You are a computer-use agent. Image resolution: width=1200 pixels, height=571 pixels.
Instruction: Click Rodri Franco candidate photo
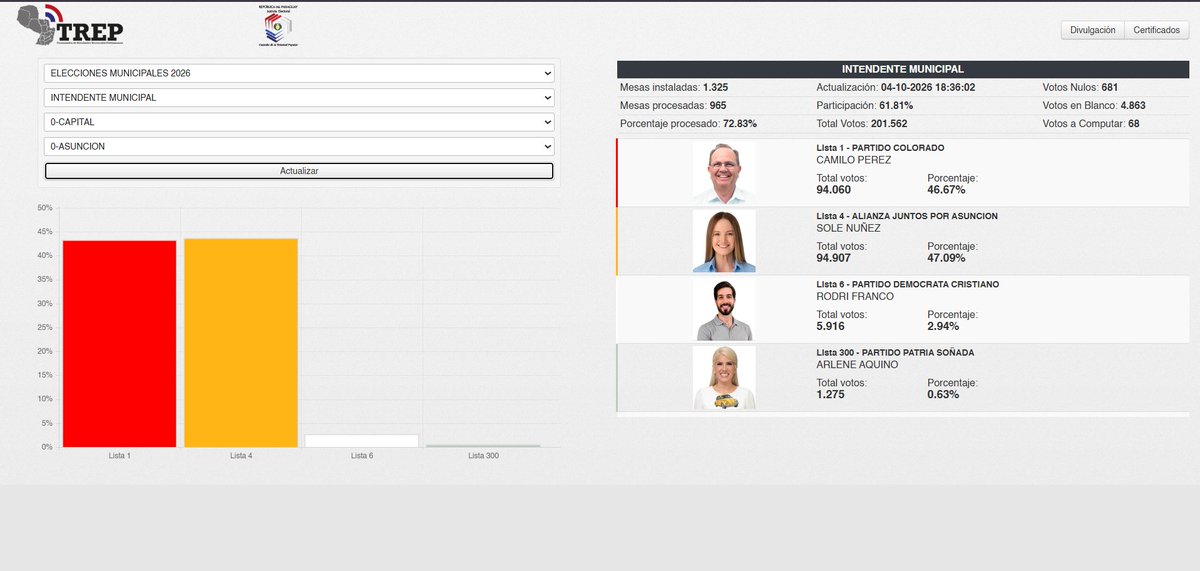coord(724,310)
